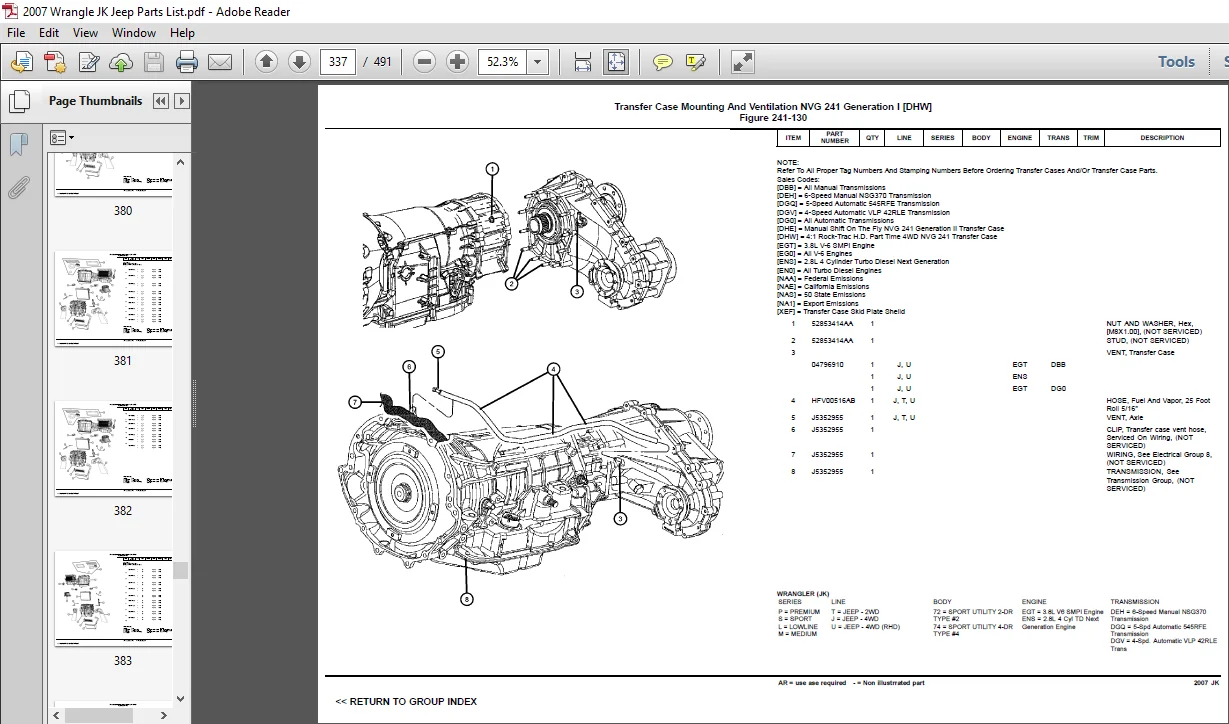Click the Save floppy disk icon

(153, 62)
